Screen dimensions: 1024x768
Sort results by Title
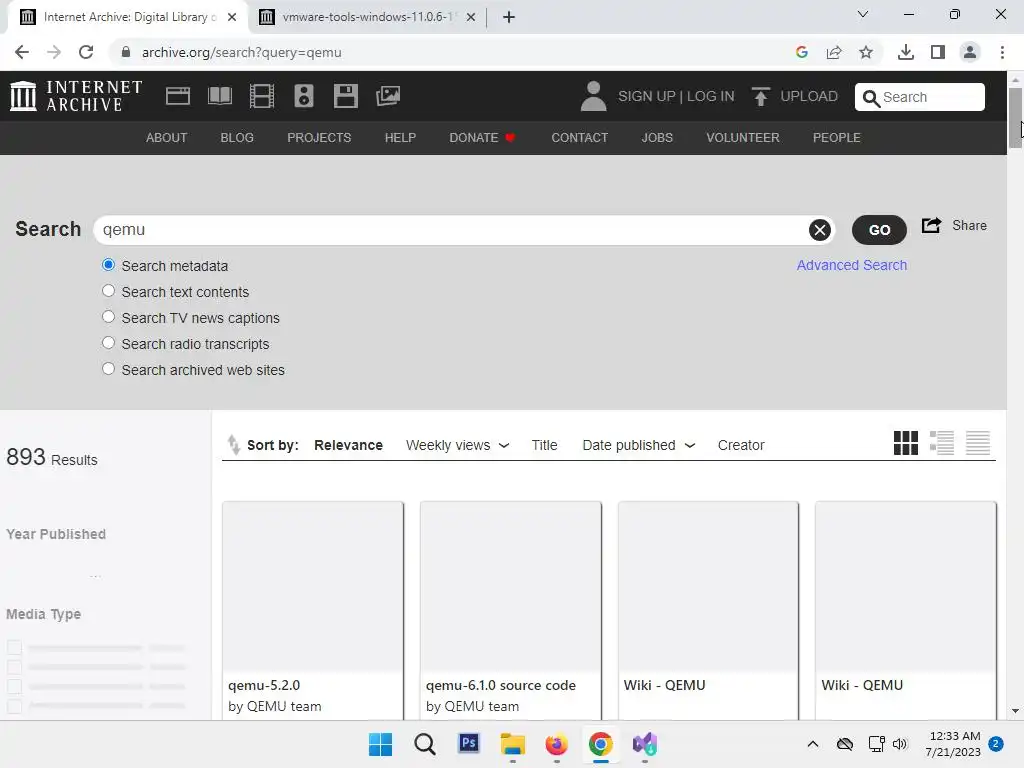pyautogui.click(x=544, y=445)
